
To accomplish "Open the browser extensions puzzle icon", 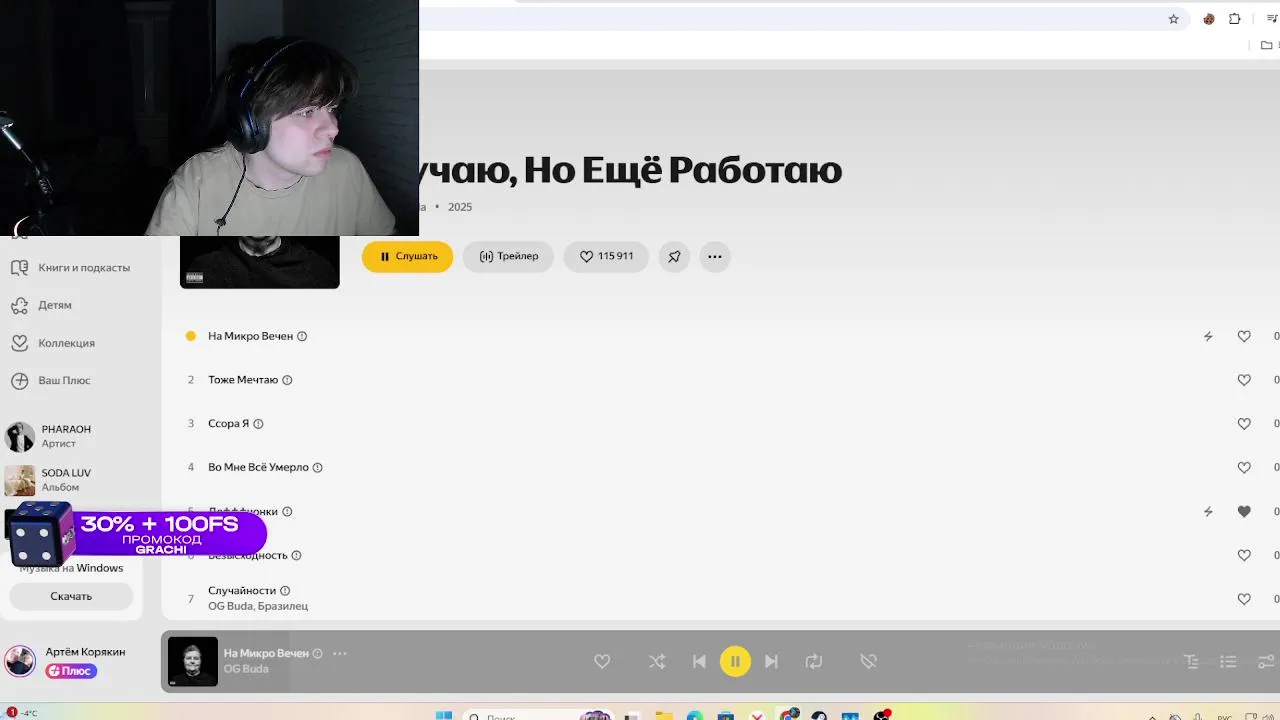I will point(1235,19).
